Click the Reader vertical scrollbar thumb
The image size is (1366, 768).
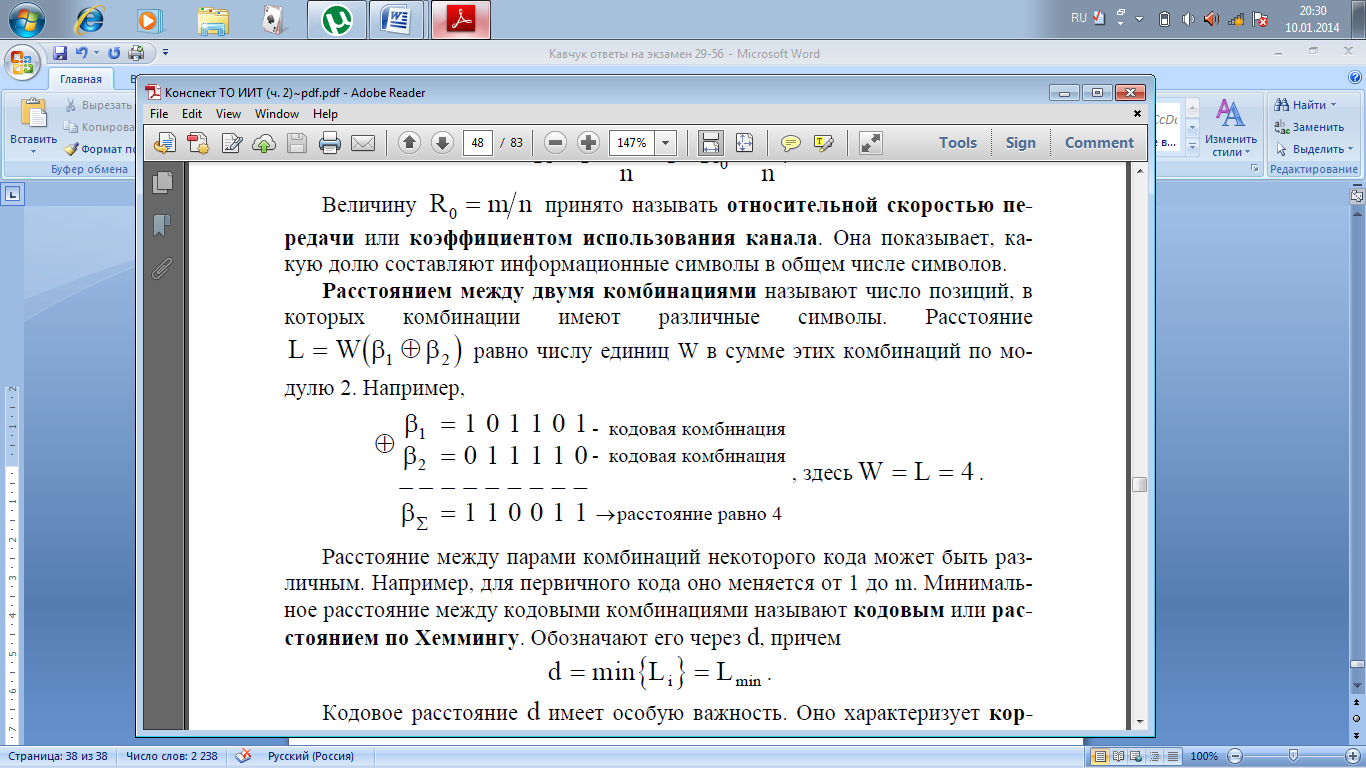1139,485
